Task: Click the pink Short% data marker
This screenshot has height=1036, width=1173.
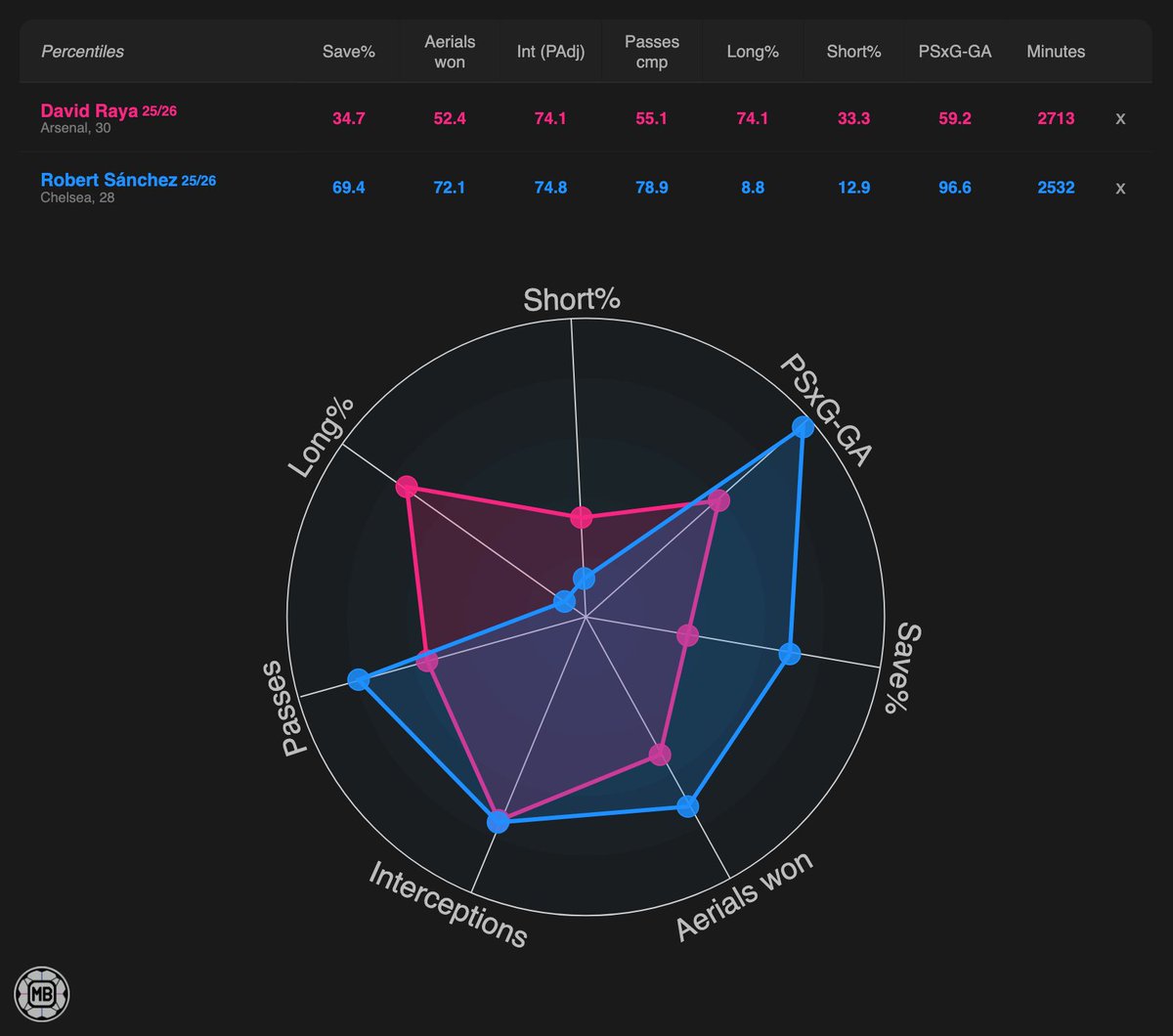Action: (x=584, y=516)
